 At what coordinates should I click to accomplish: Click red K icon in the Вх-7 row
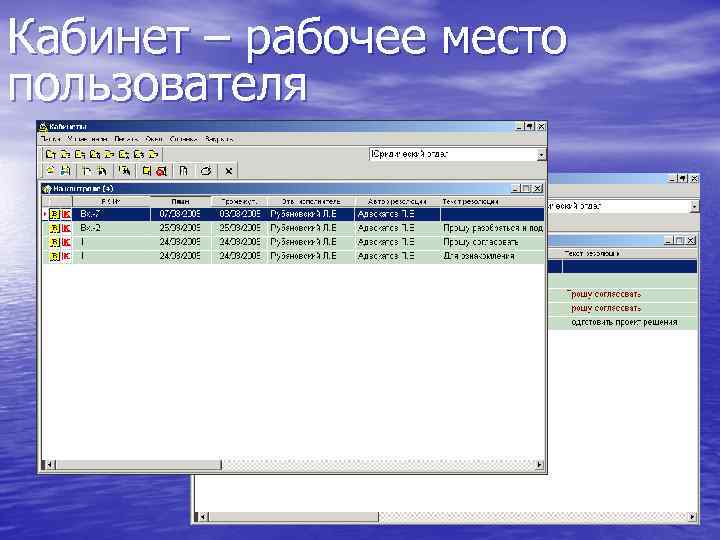click(66, 214)
